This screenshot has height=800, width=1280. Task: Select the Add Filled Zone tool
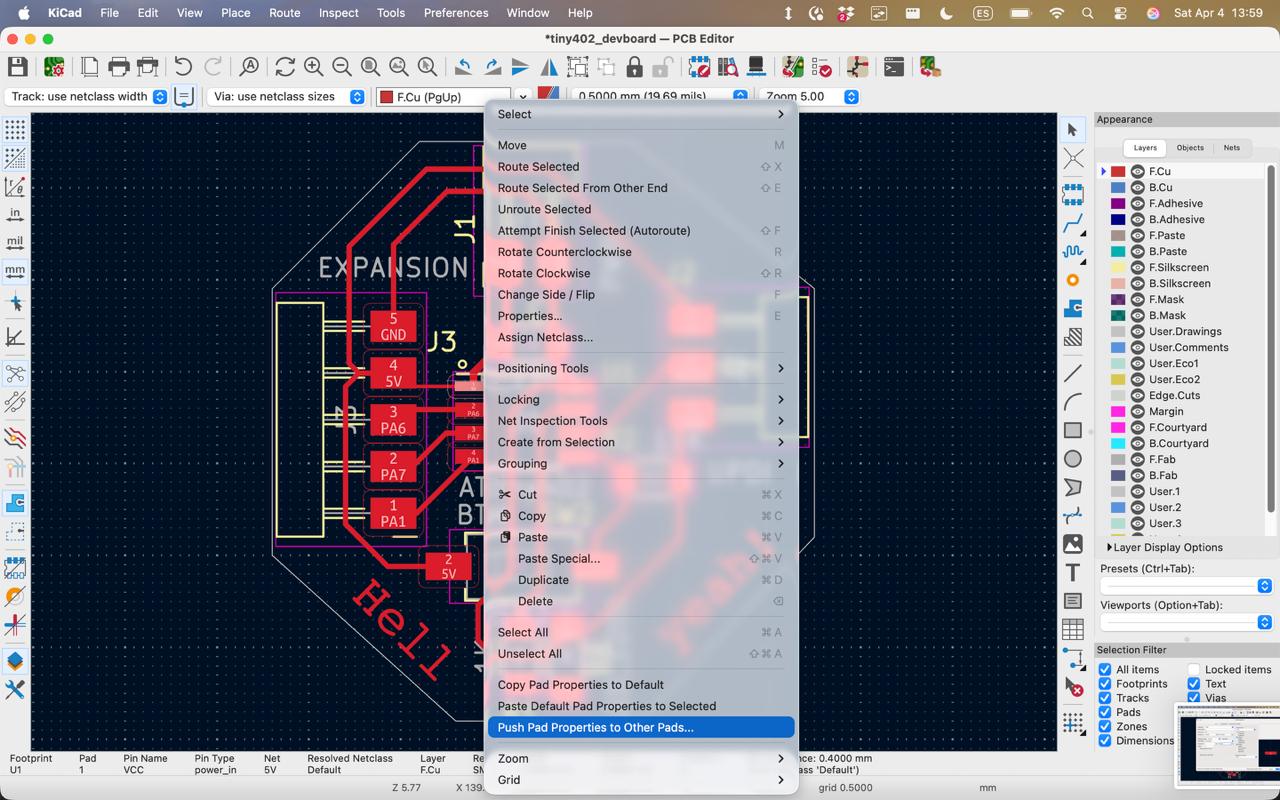tap(1073, 309)
